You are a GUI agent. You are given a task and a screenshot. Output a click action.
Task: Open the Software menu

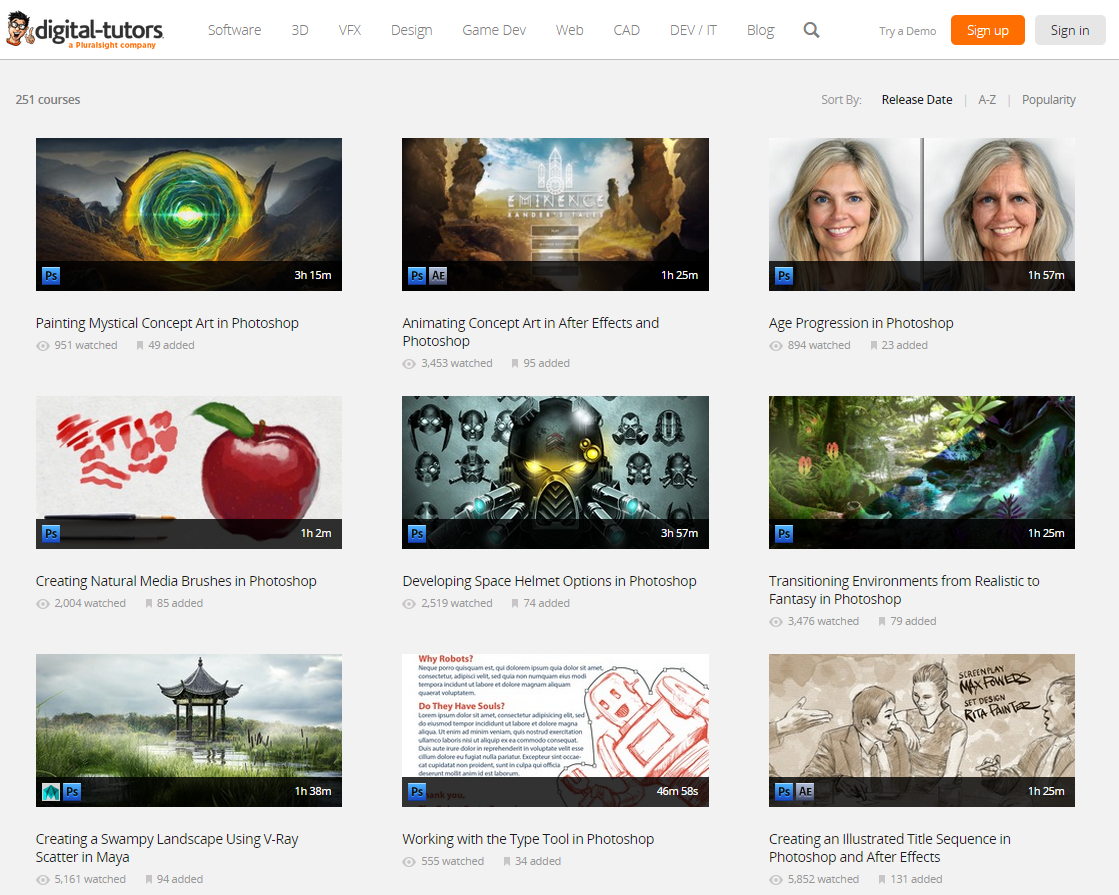pyautogui.click(x=234, y=30)
